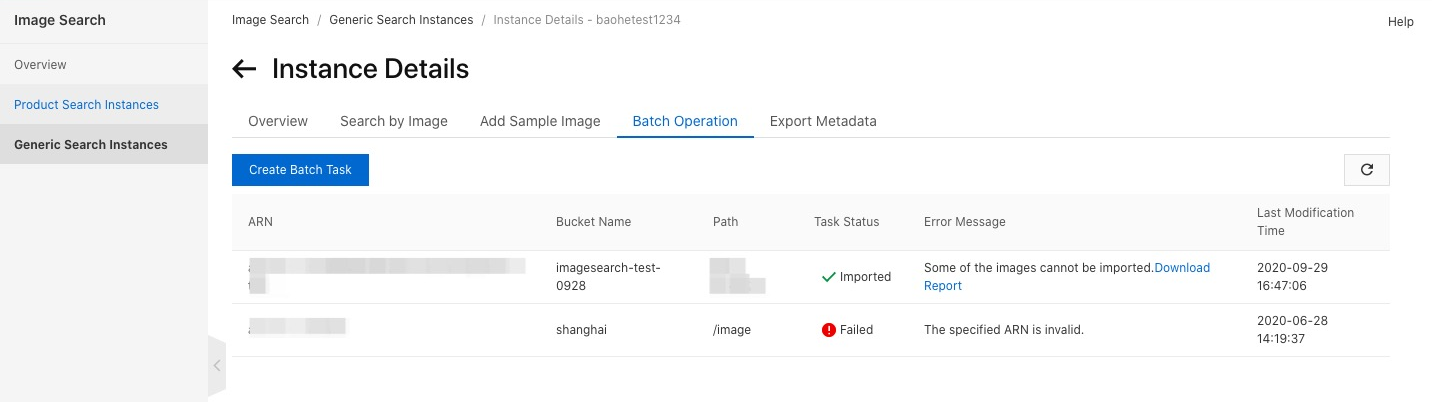Click the Image Search sidebar title
This screenshot has height=402, width=1437.
(60, 20)
